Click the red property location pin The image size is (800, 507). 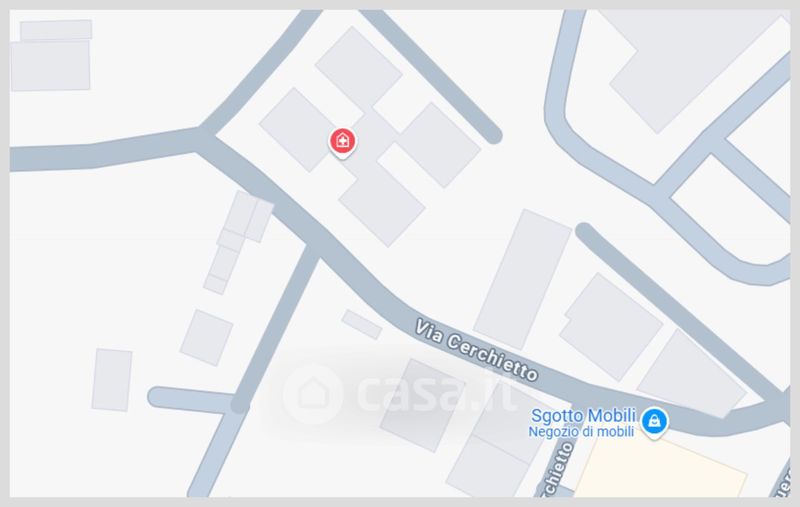[342, 143]
